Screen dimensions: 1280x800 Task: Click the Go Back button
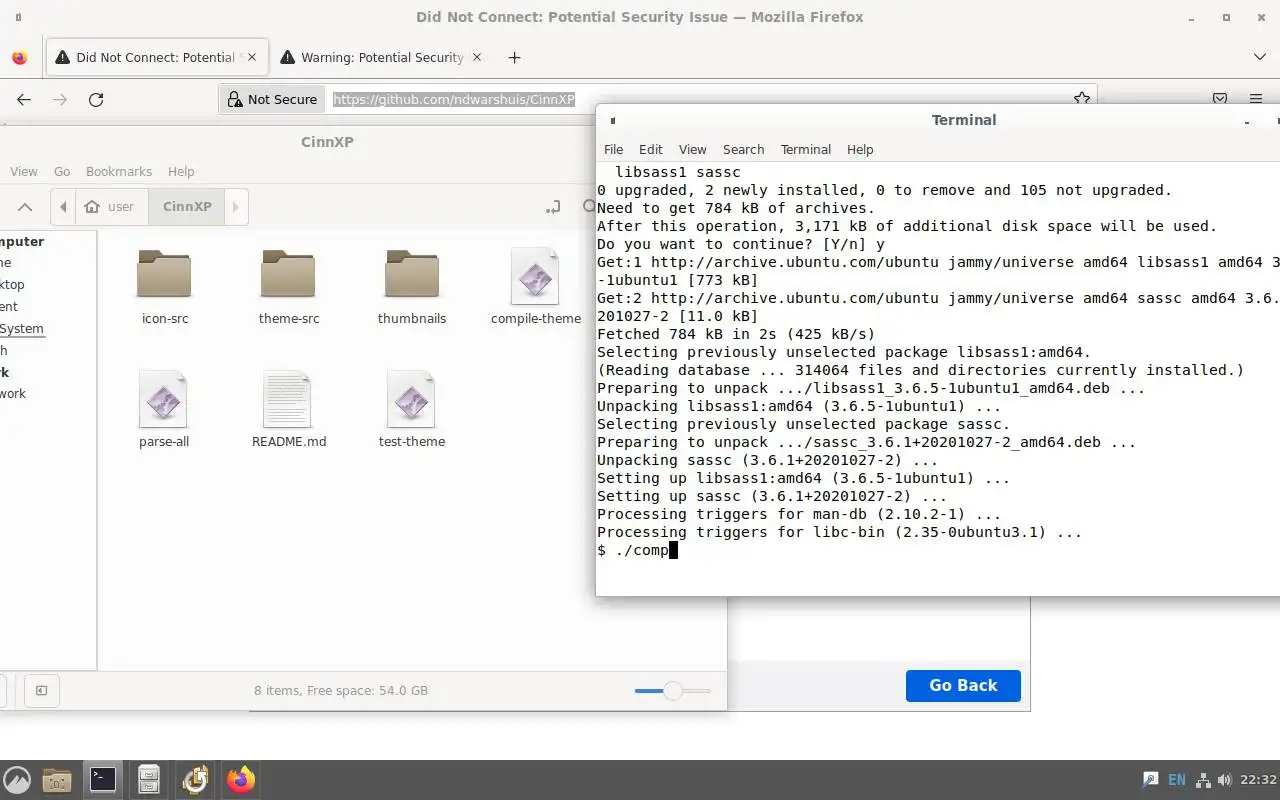[x=963, y=686]
